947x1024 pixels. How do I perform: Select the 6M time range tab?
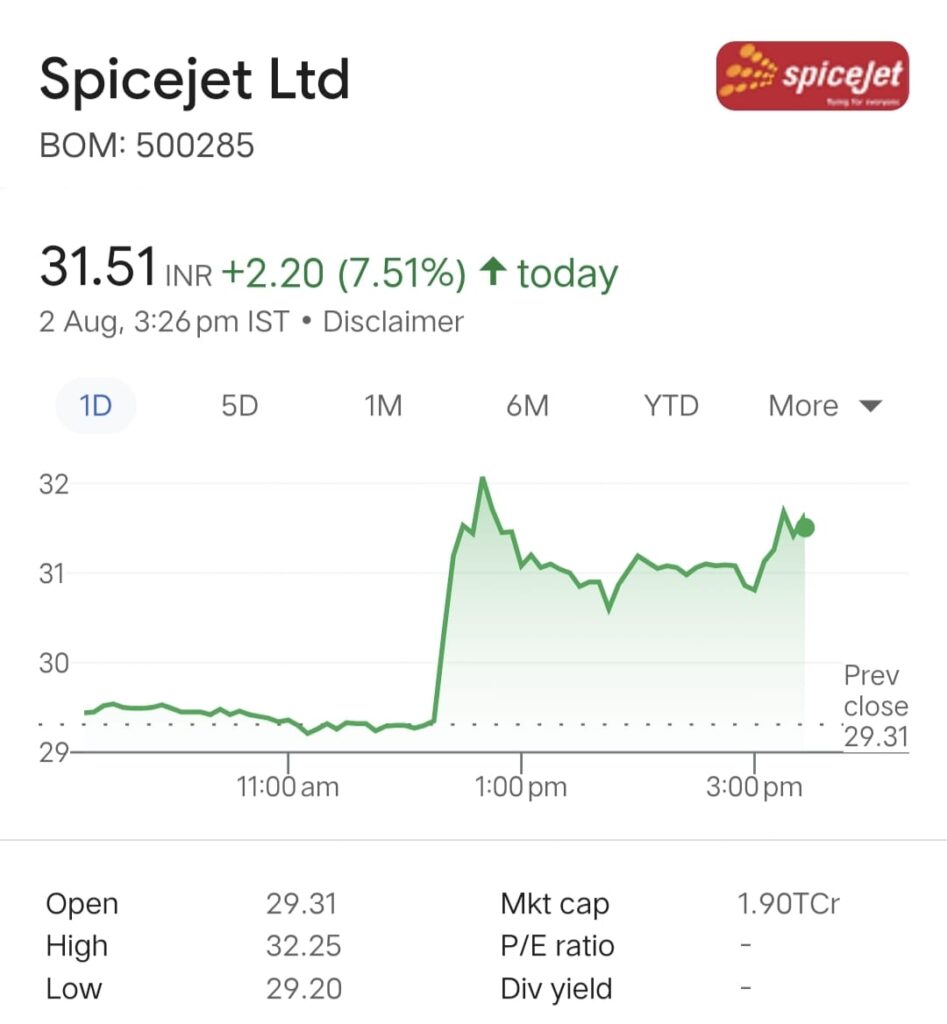[x=527, y=406]
